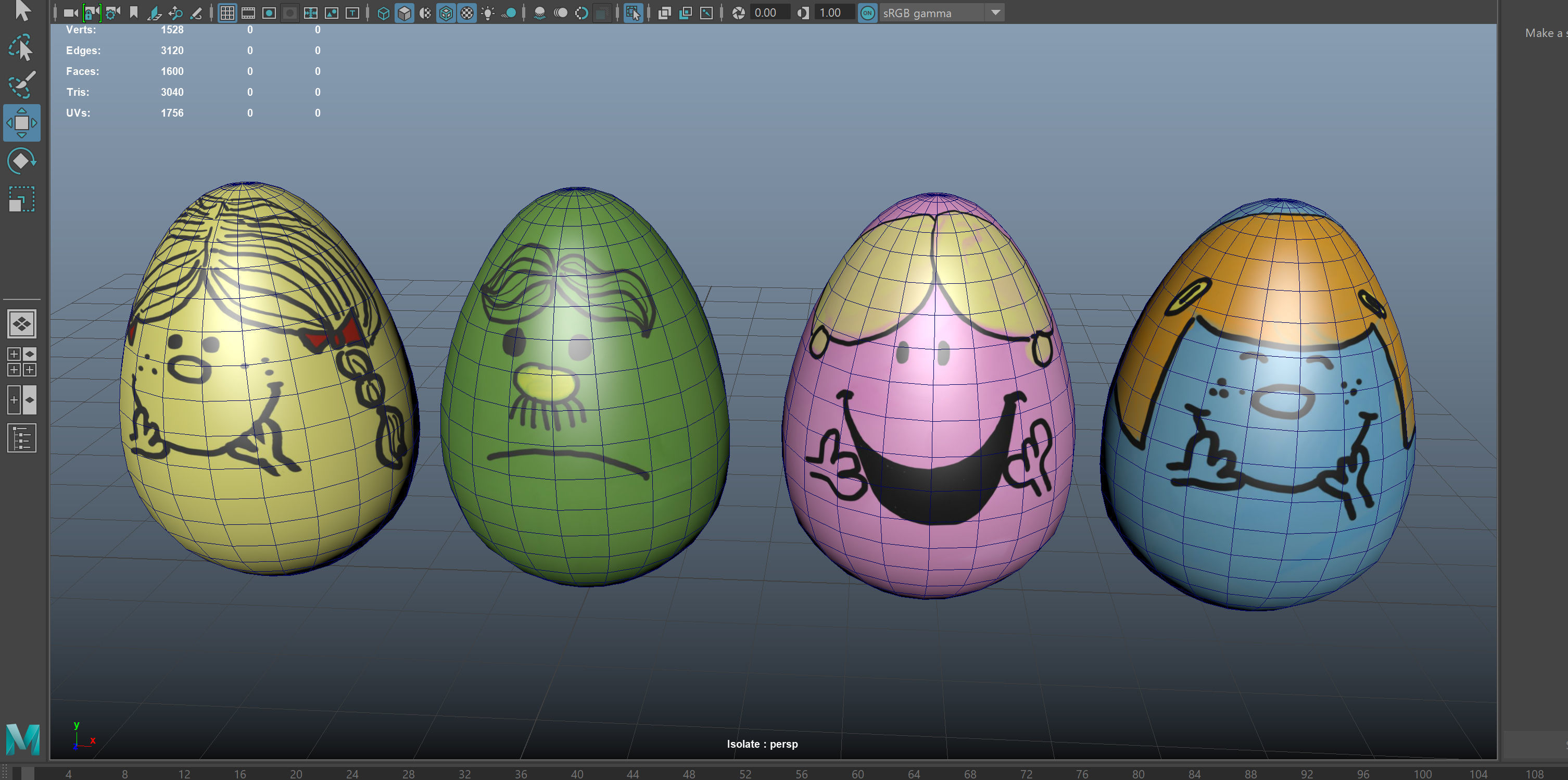
Task: Set single perspective view layout
Action: coord(22,324)
